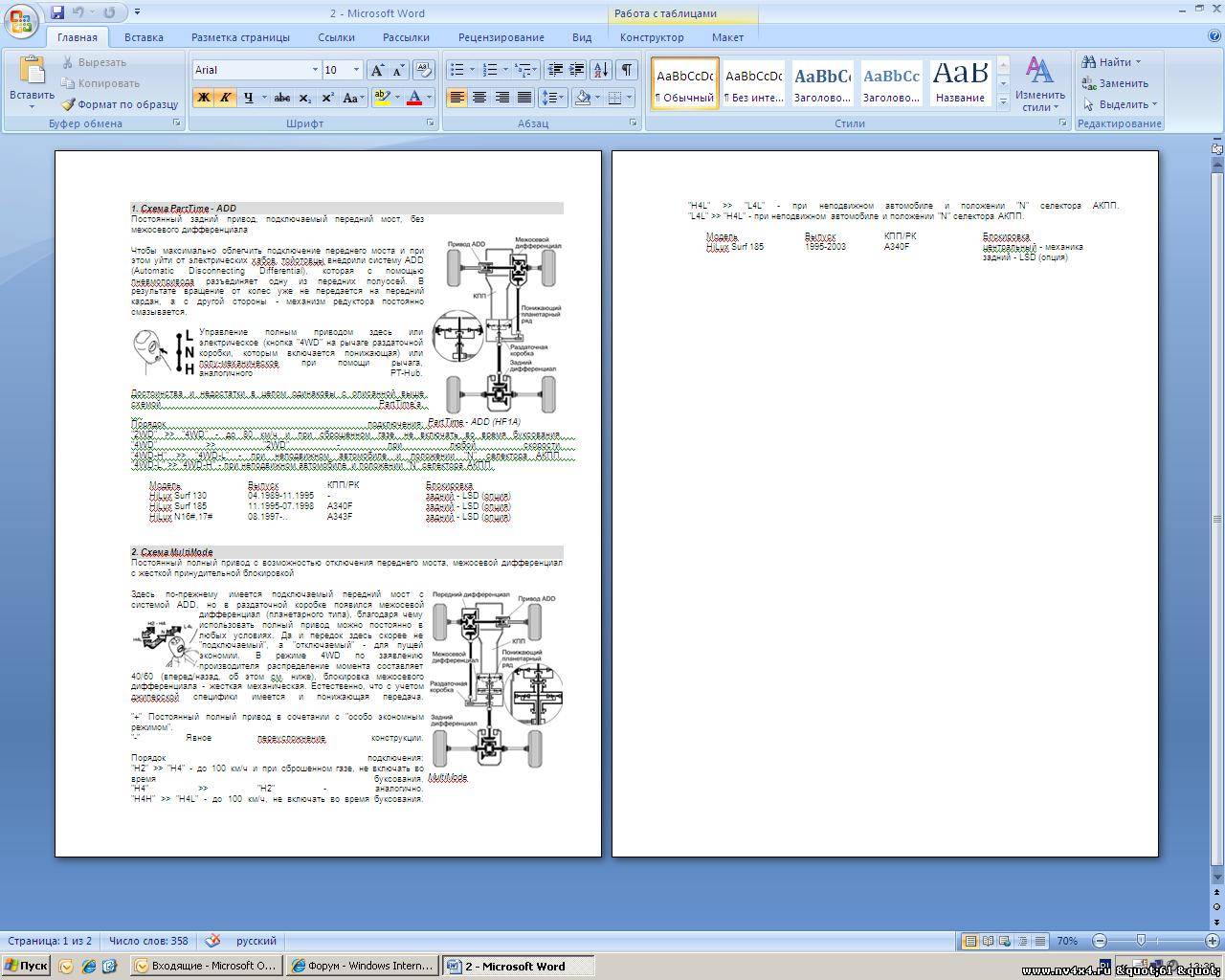1225x980 pixels.
Task: Click the vertical scrollbar down arrow
Action: click(x=1217, y=876)
